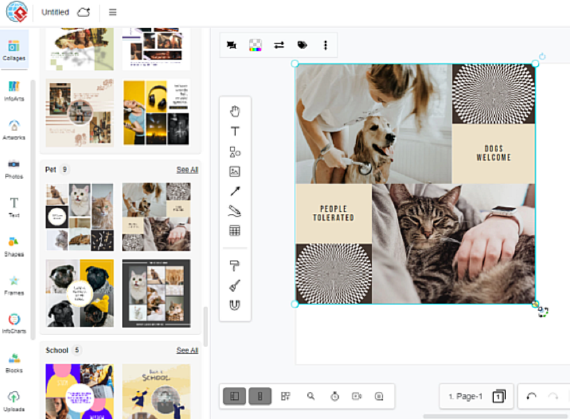The image size is (570, 419).
Task: Click the Untitled document title
Action: click(55, 12)
